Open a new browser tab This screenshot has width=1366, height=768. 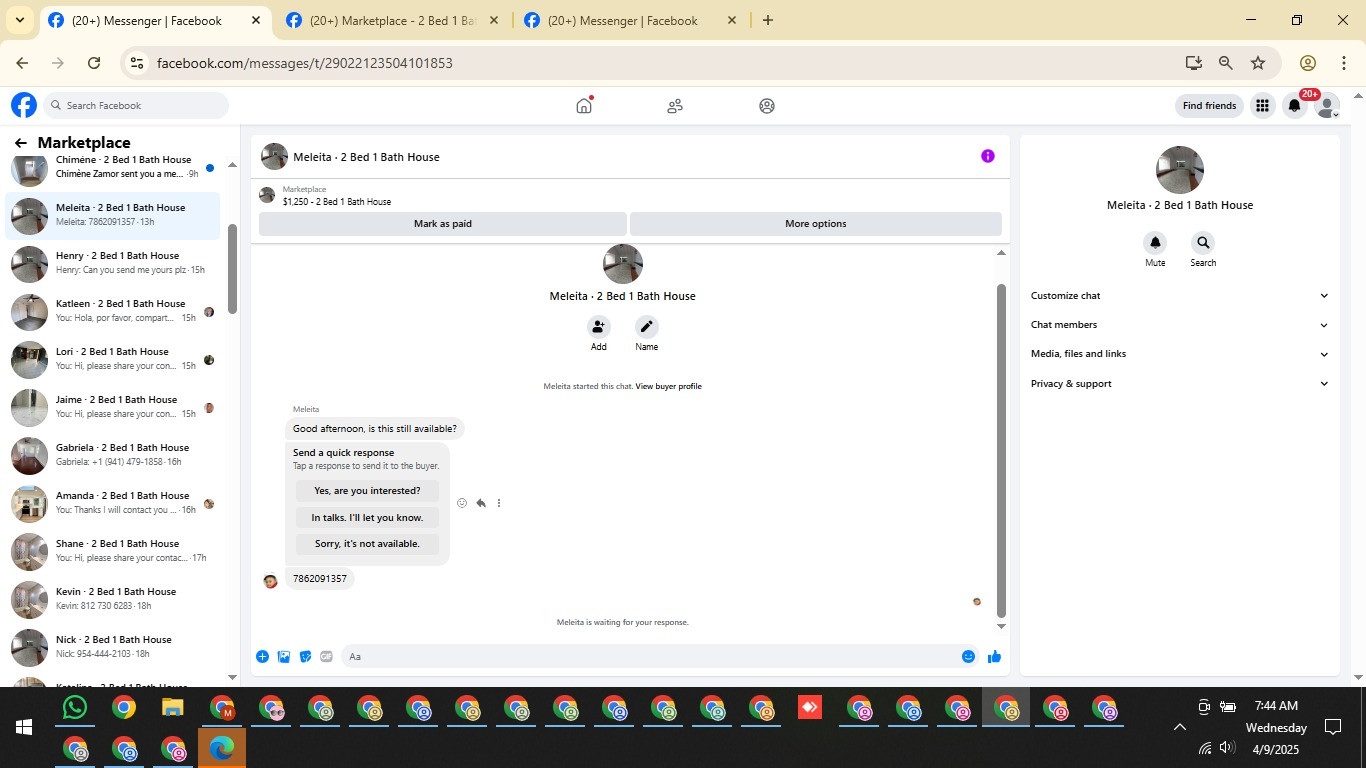pos(767,20)
